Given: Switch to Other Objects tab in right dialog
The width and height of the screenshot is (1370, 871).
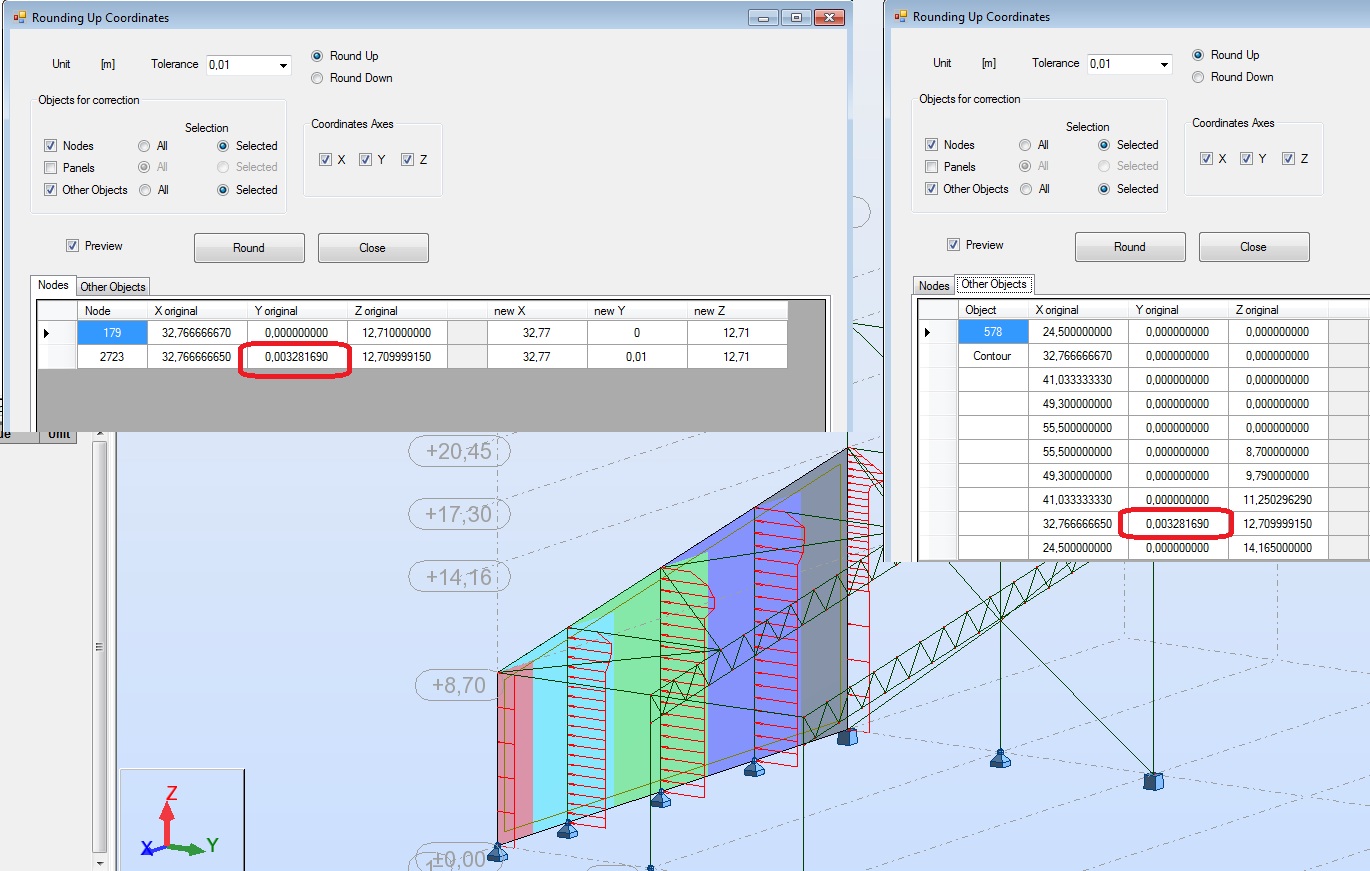Looking at the screenshot, I should [994, 284].
